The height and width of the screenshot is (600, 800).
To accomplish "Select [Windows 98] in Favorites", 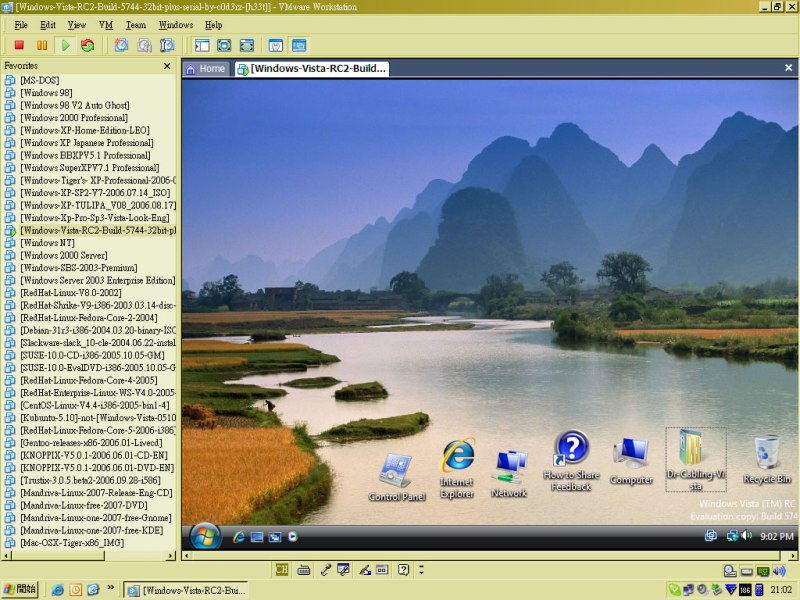I will click(46, 93).
